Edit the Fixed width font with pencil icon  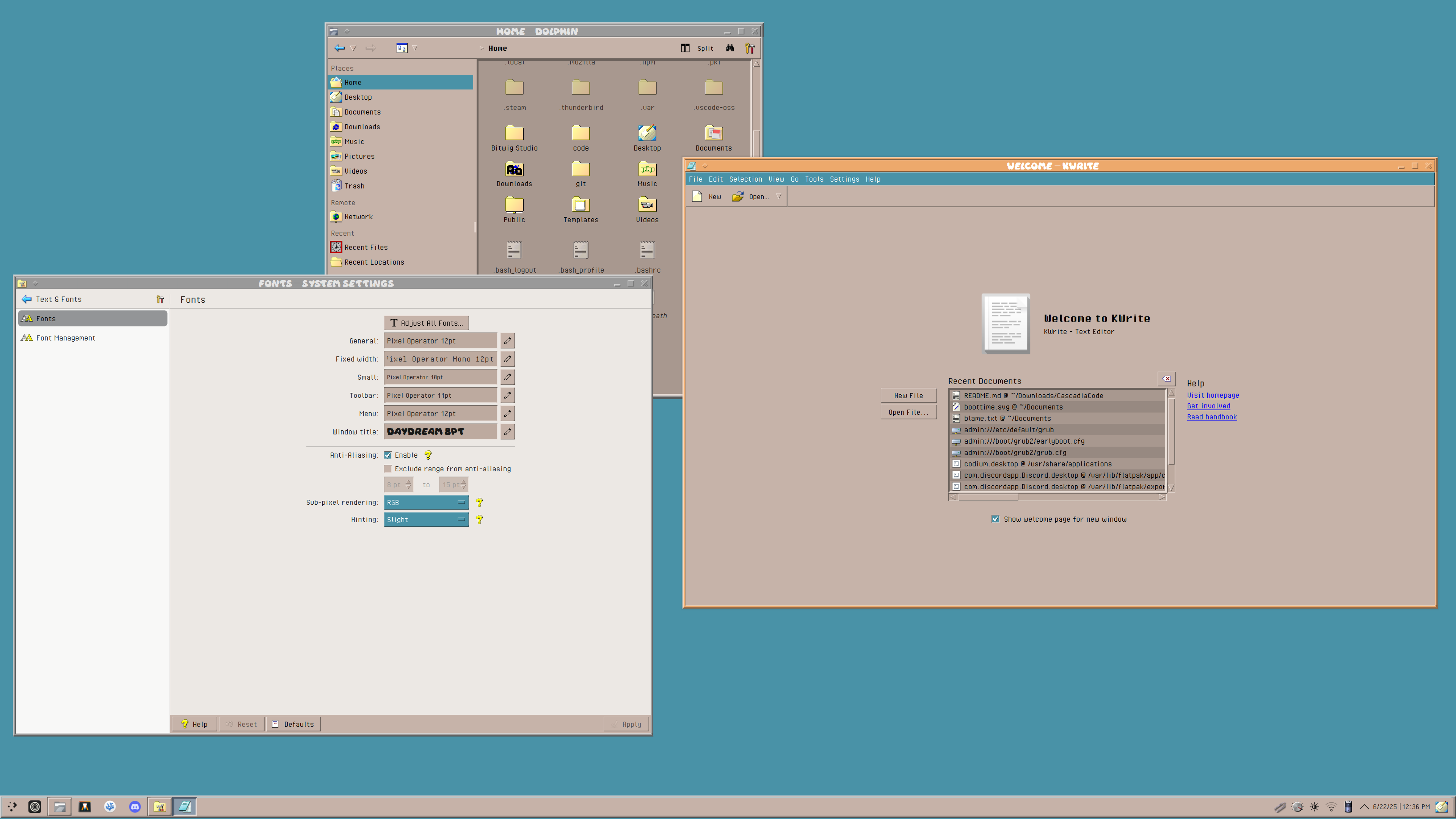tap(507, 359)
